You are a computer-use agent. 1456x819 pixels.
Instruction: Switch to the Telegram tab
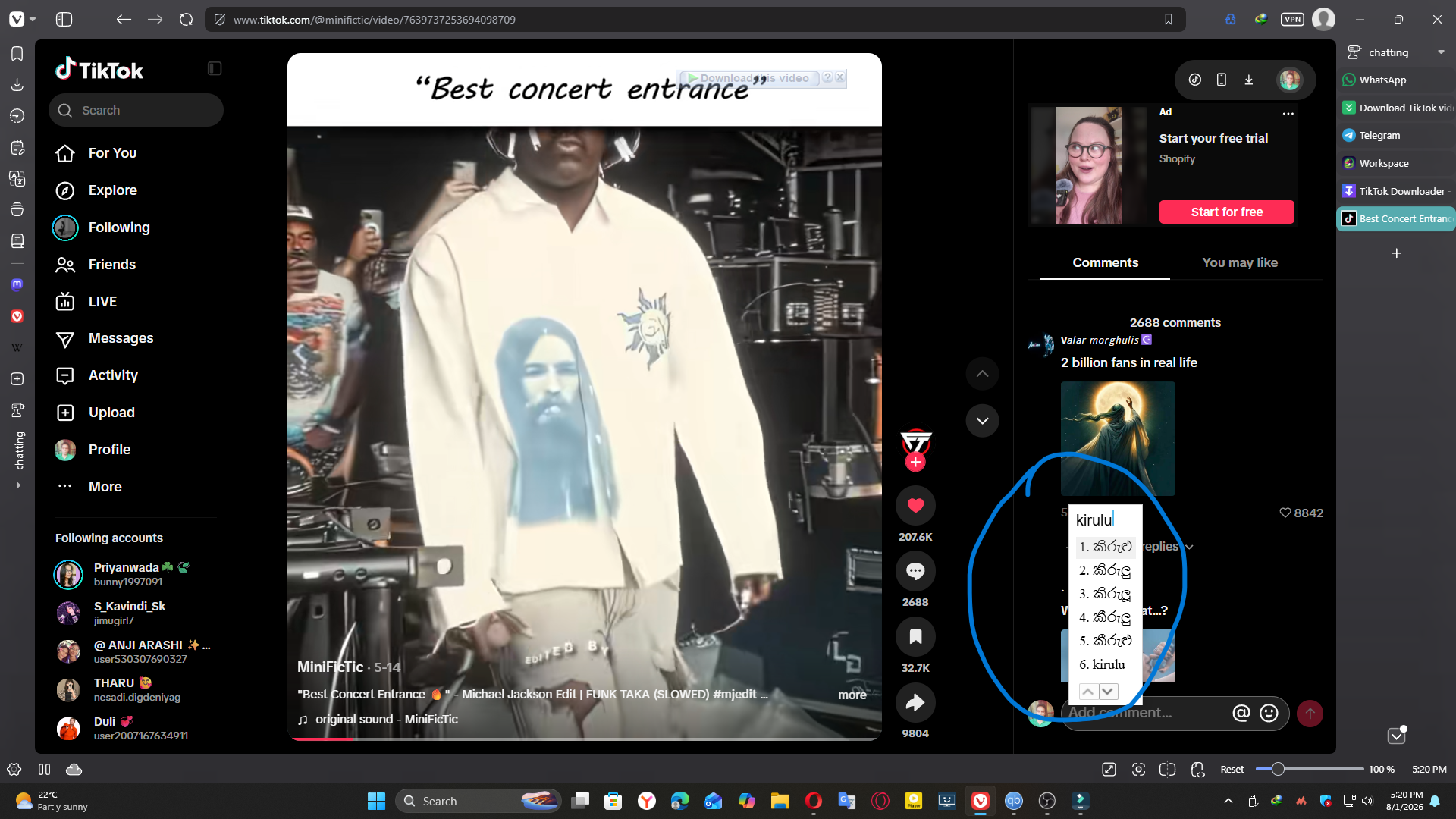tap(1396, 136)
